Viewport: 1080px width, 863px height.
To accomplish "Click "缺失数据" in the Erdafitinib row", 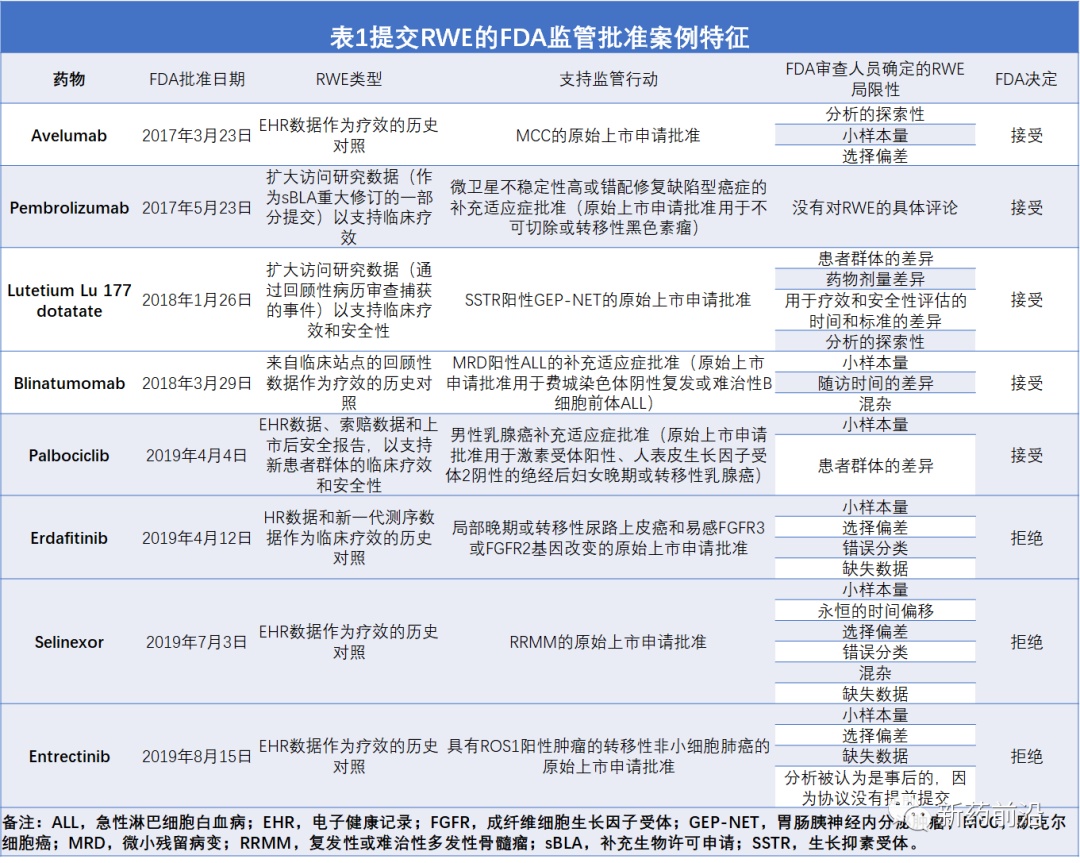I will 875,569.
